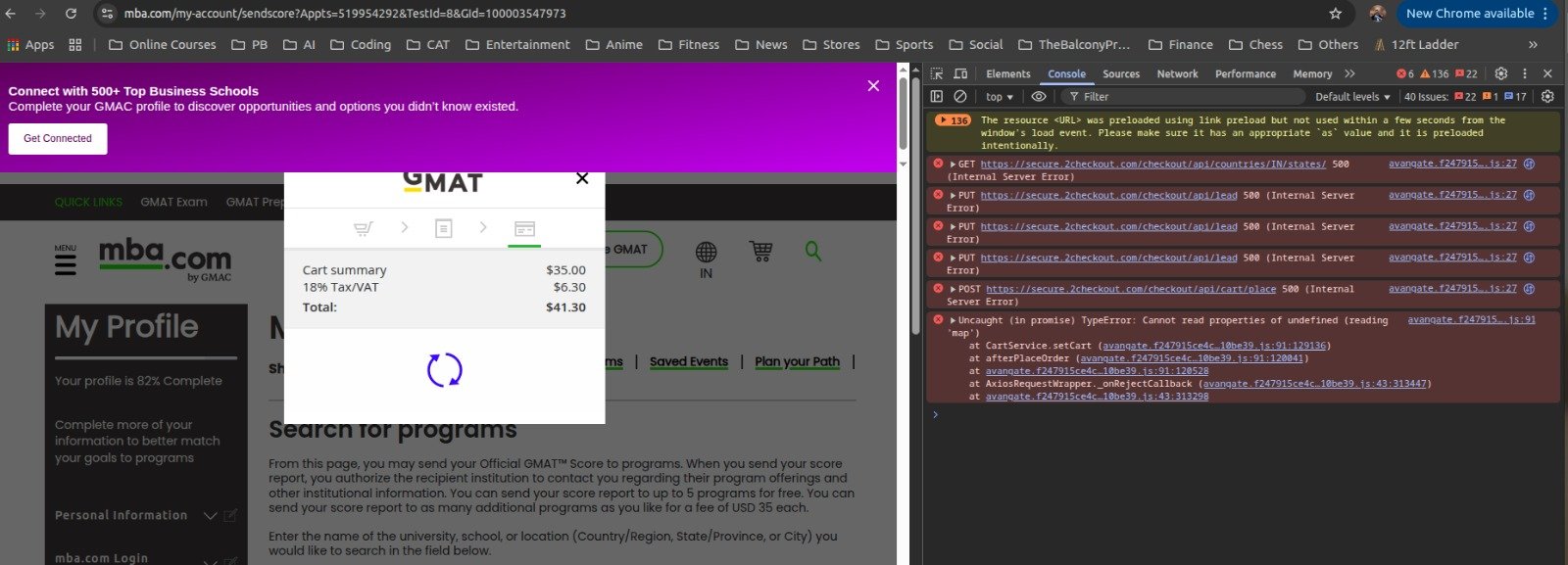The image size is (1568, 565).
Task: Open the Saved Events link
Action: click(689, 361)
